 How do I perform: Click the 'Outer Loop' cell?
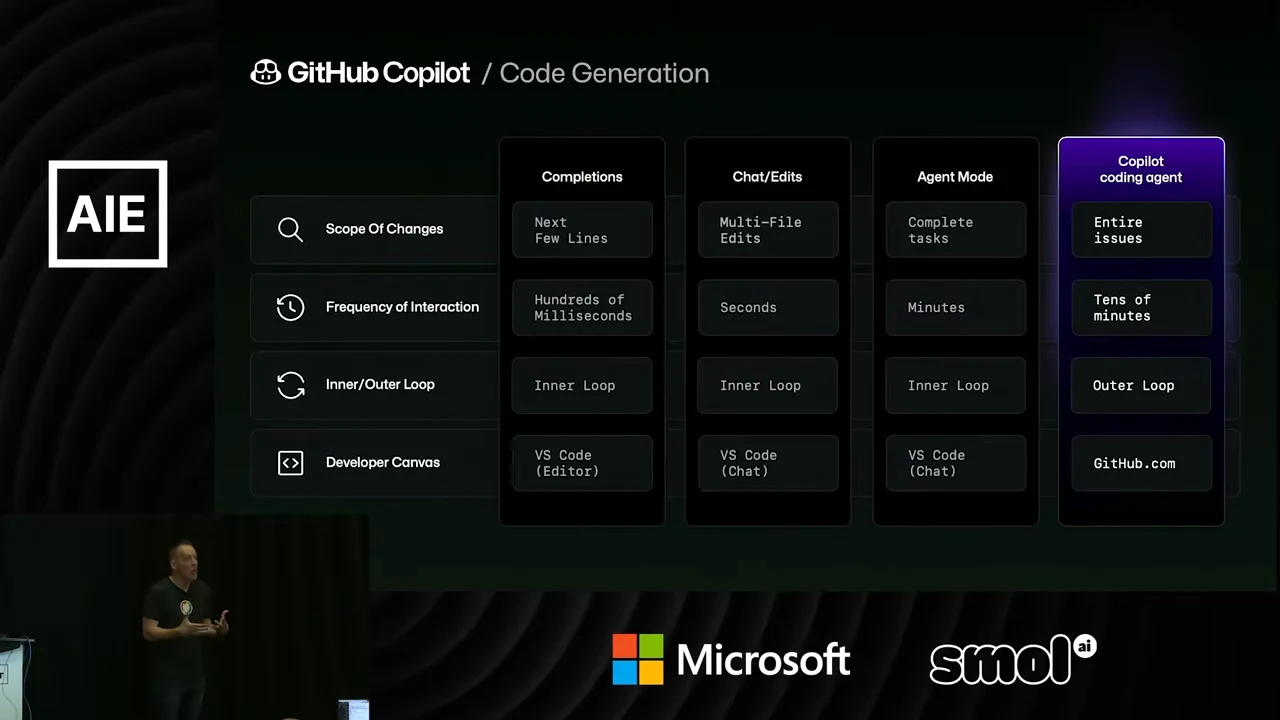click(1141, 386)
